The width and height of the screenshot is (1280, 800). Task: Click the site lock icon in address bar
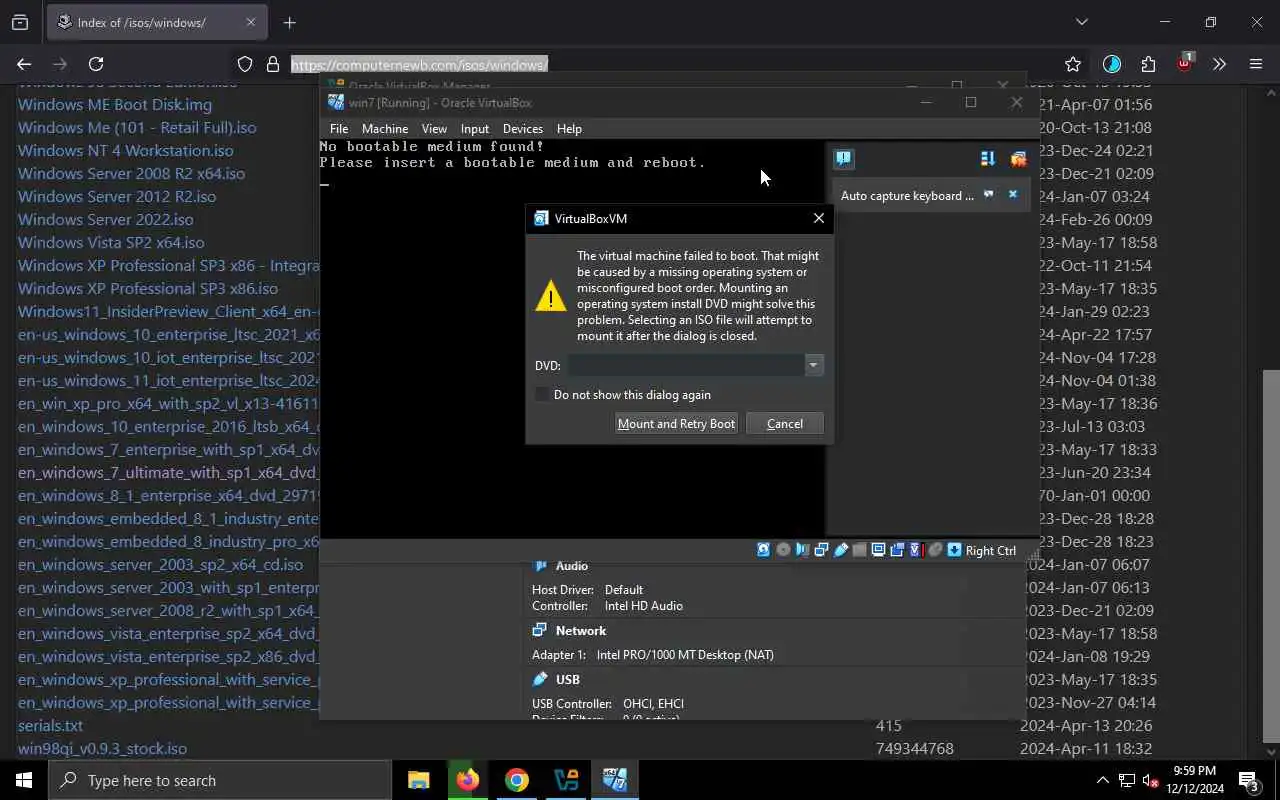click(272, 64)
